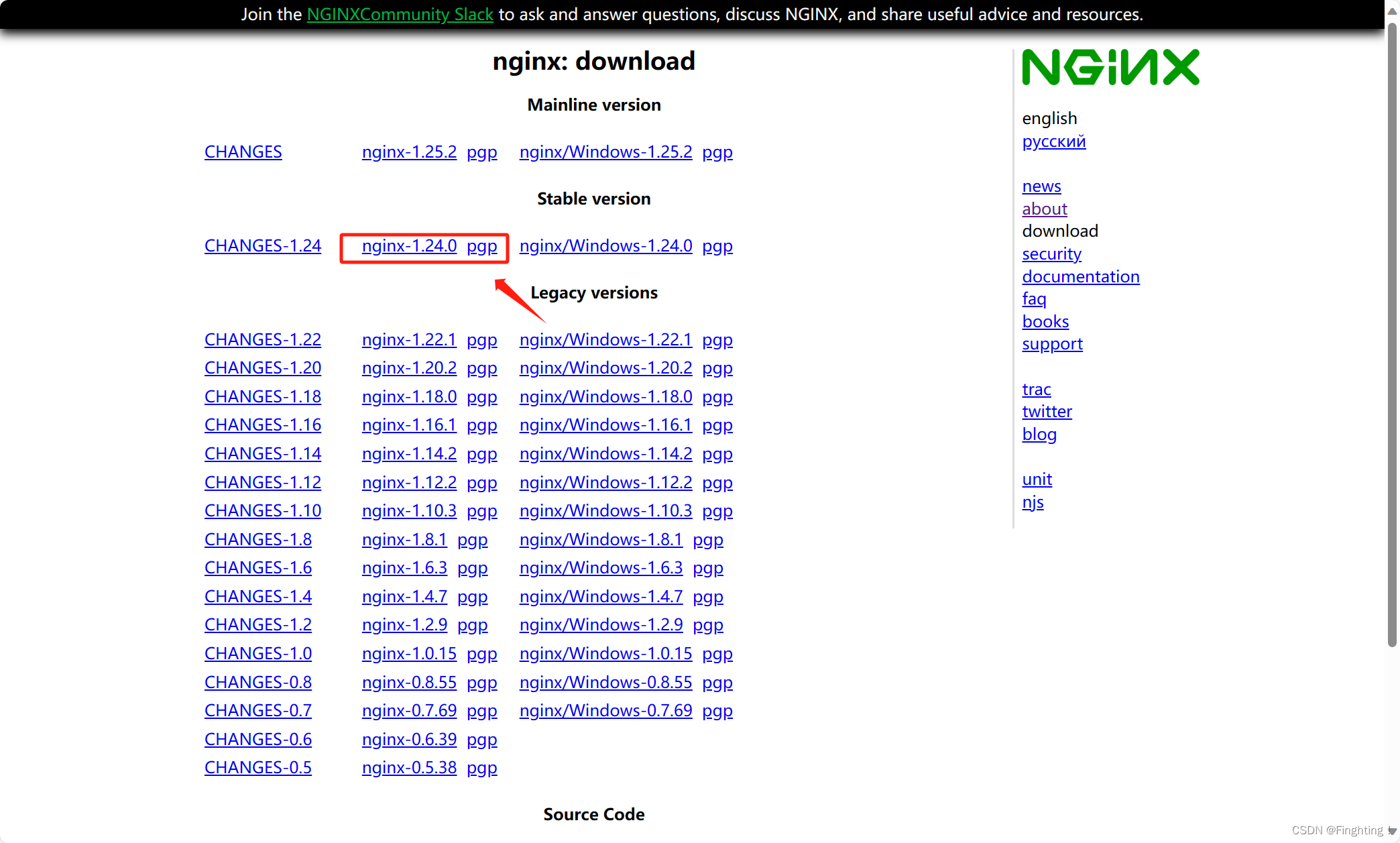Download legacy nginx-1.22.1 source
Image resolution: width=1400 pixels, height=843 pixels.
(409, 340)
